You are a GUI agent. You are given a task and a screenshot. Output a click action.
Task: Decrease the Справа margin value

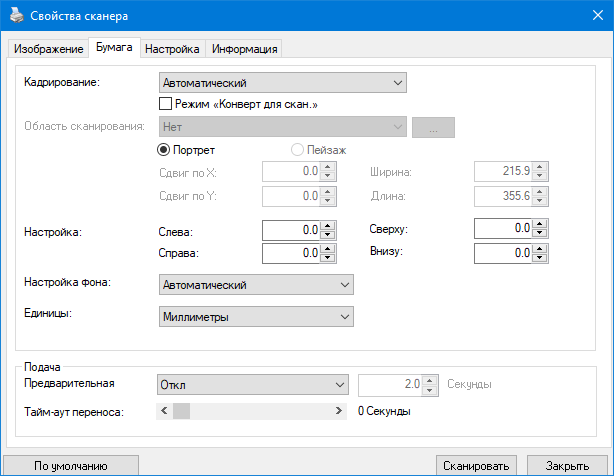point(328,257)
